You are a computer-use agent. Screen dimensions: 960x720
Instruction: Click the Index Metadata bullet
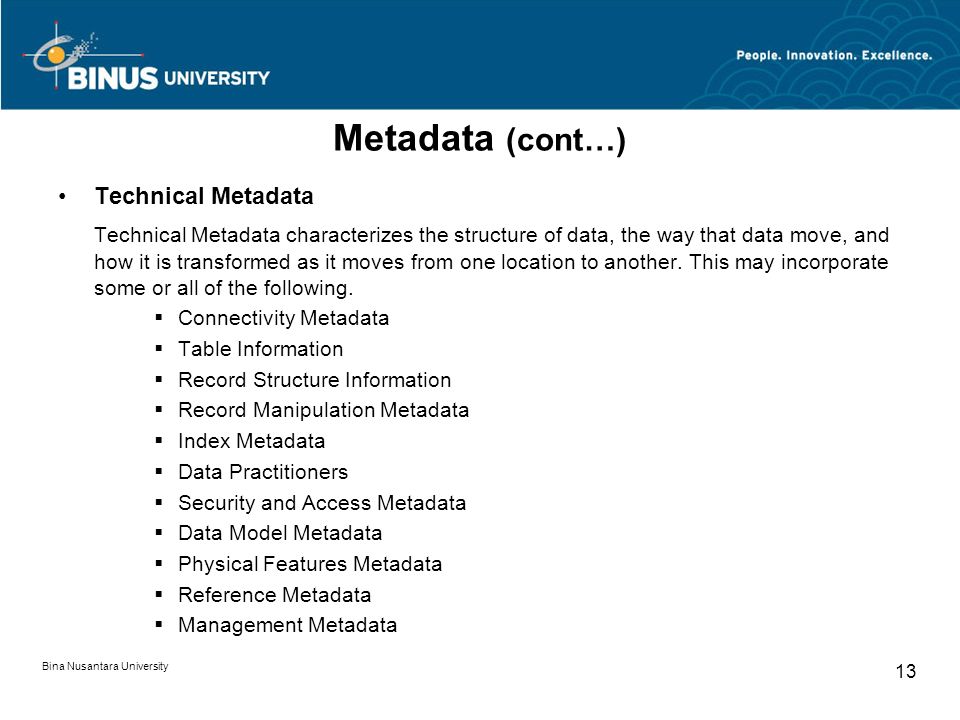point(251,441)
